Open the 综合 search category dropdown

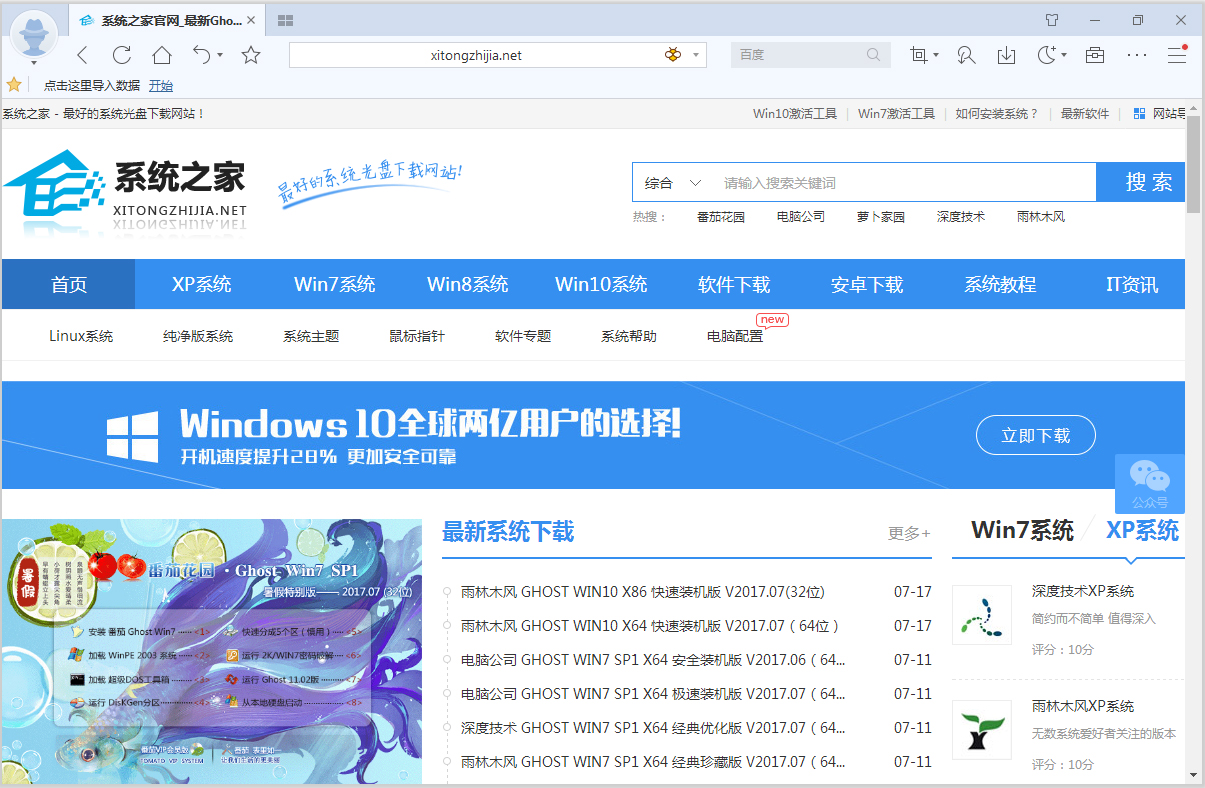[674, 183]
